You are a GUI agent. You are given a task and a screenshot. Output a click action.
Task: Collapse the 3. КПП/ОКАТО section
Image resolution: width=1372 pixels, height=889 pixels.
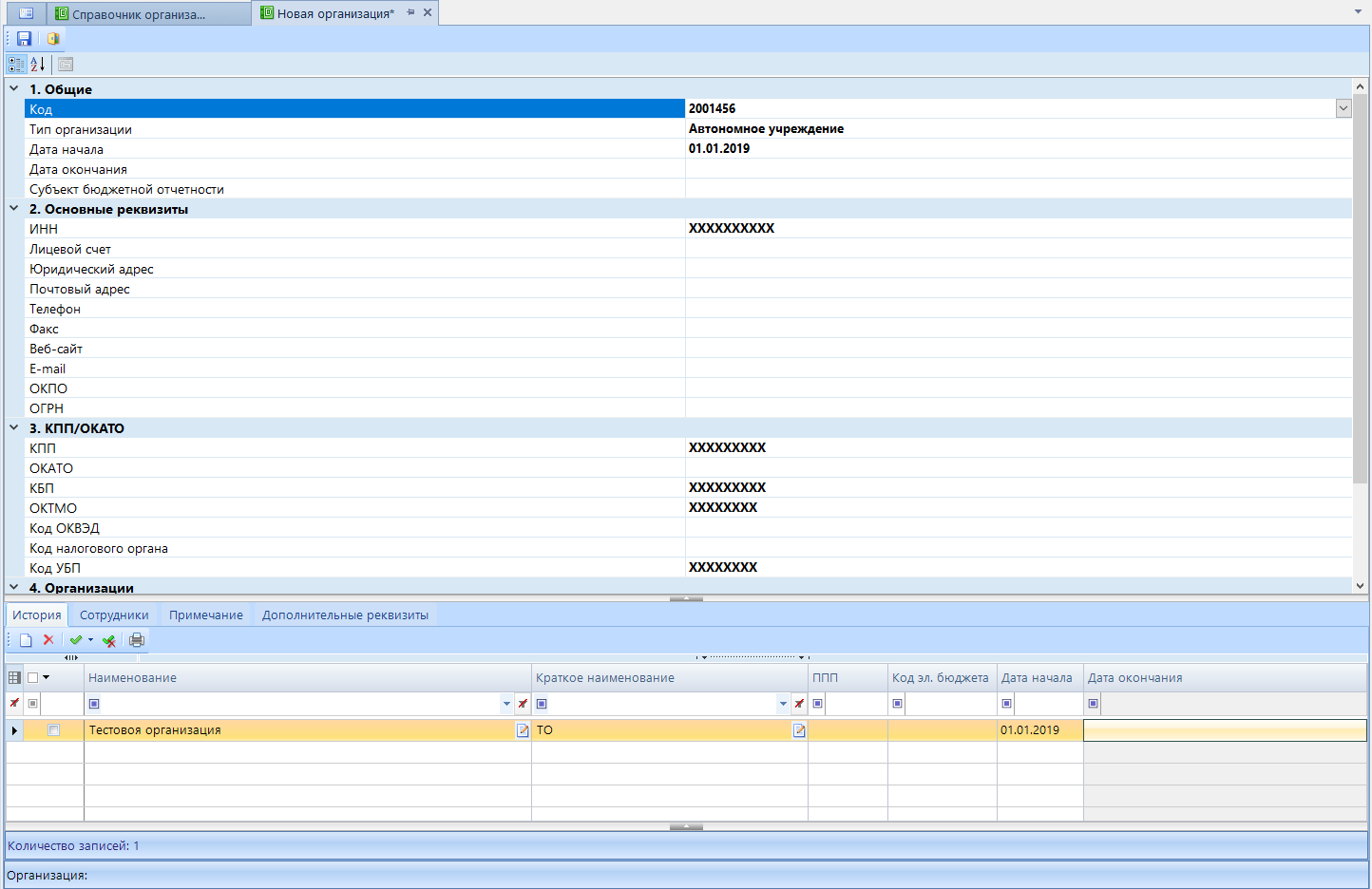click(x=14, y=427)
